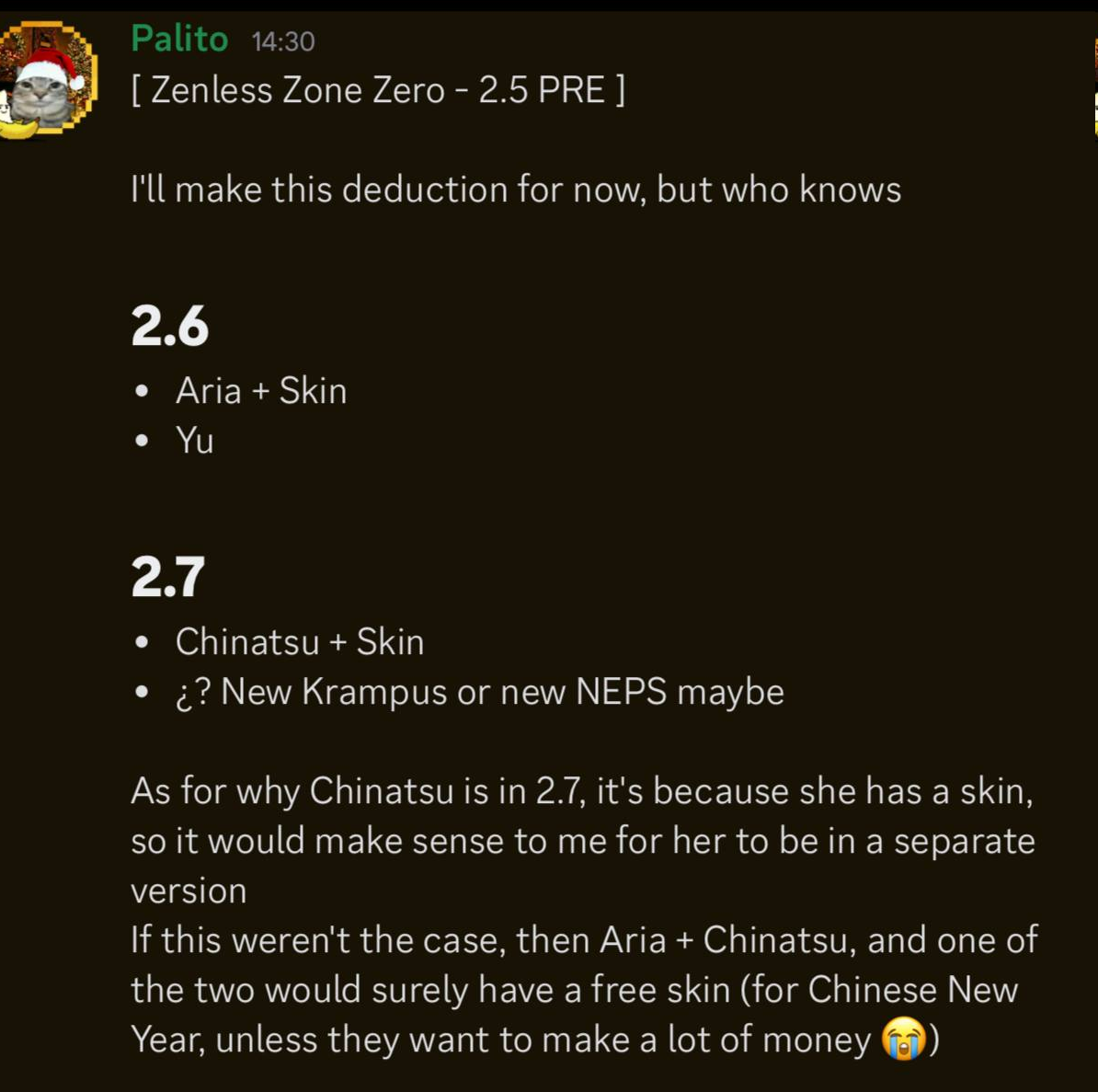Image resolution: width=1098 pixels, height=1092 pixels.
Task: Click the bullet point before Yu
Action: pos(143,442)
